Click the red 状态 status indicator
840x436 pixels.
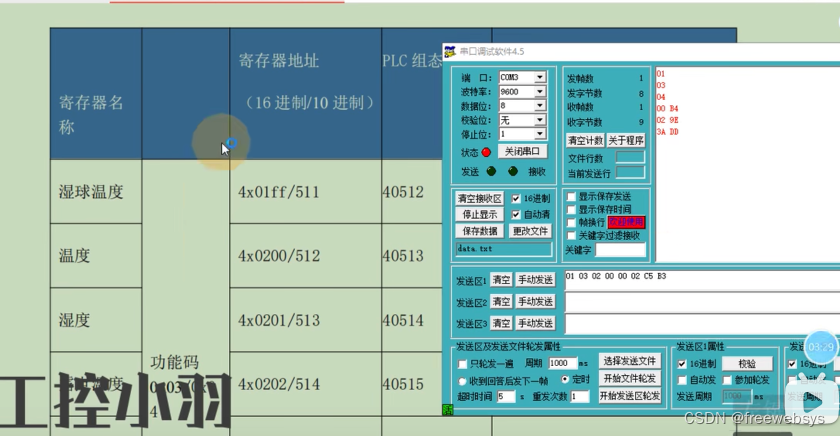(x=486, y=152)
